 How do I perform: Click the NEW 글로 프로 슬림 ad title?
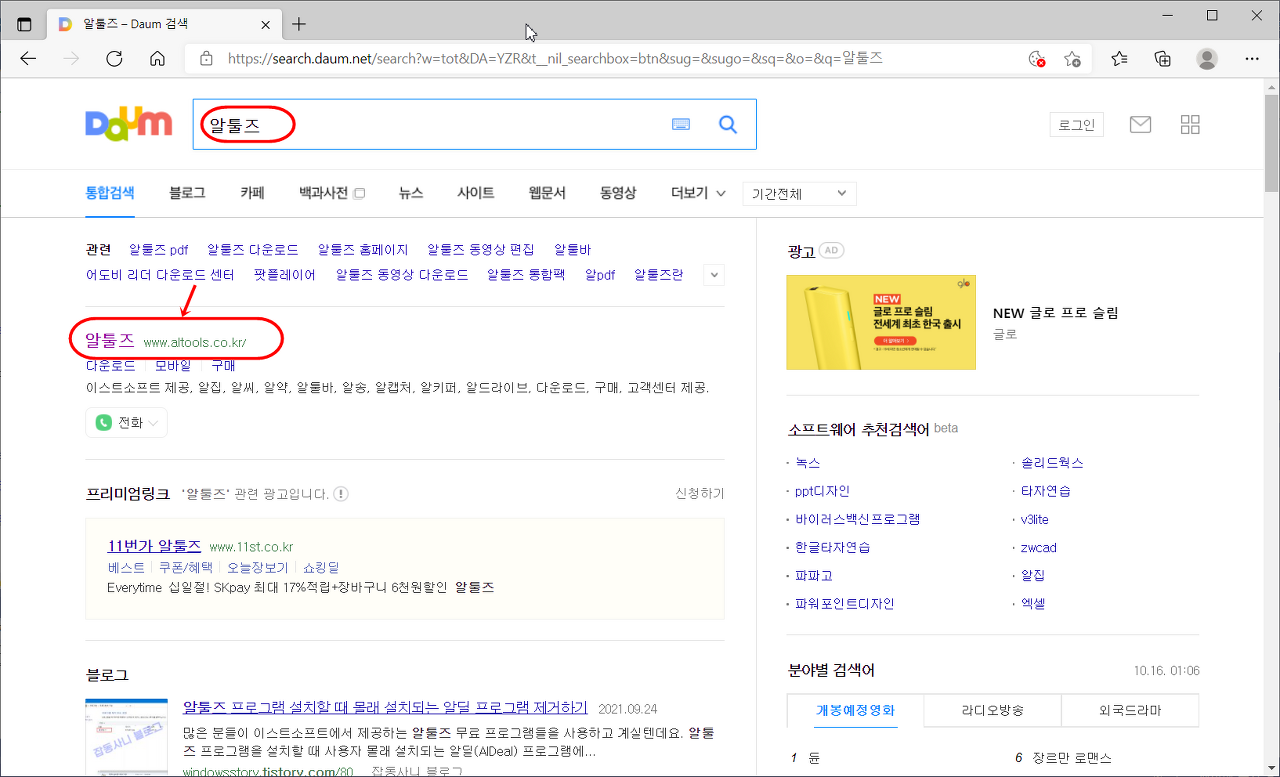pyautogui.click(x=1055, y=313)
